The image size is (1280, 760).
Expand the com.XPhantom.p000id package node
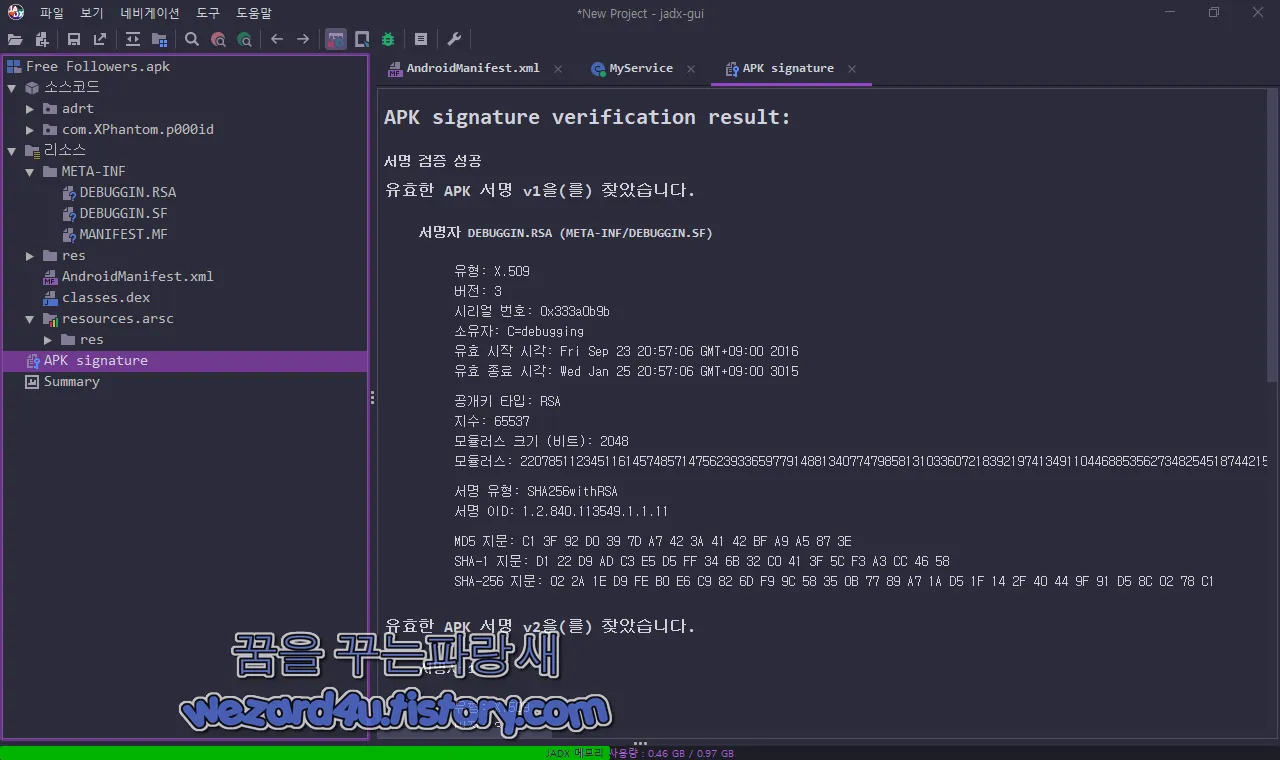[x=30, y=130]
